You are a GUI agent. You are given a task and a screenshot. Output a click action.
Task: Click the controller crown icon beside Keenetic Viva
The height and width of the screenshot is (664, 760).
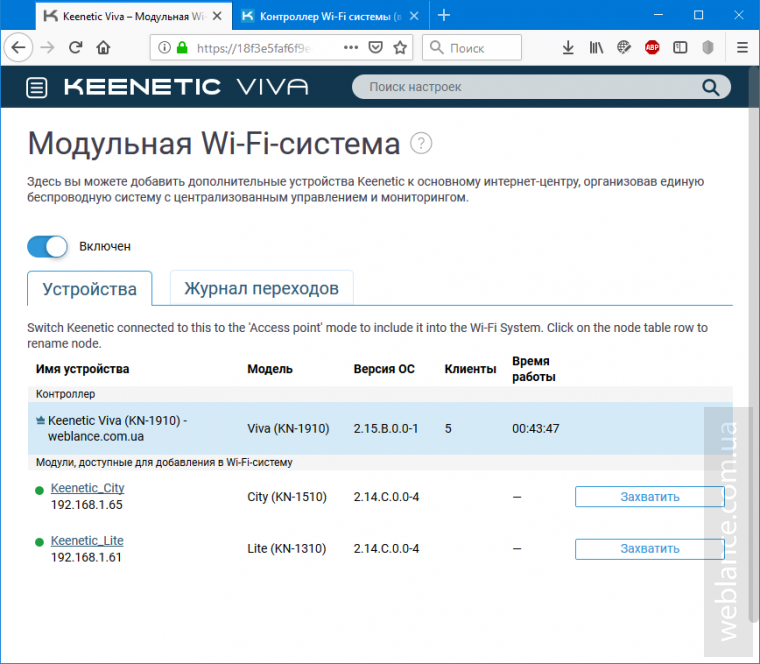click(41, 420)
